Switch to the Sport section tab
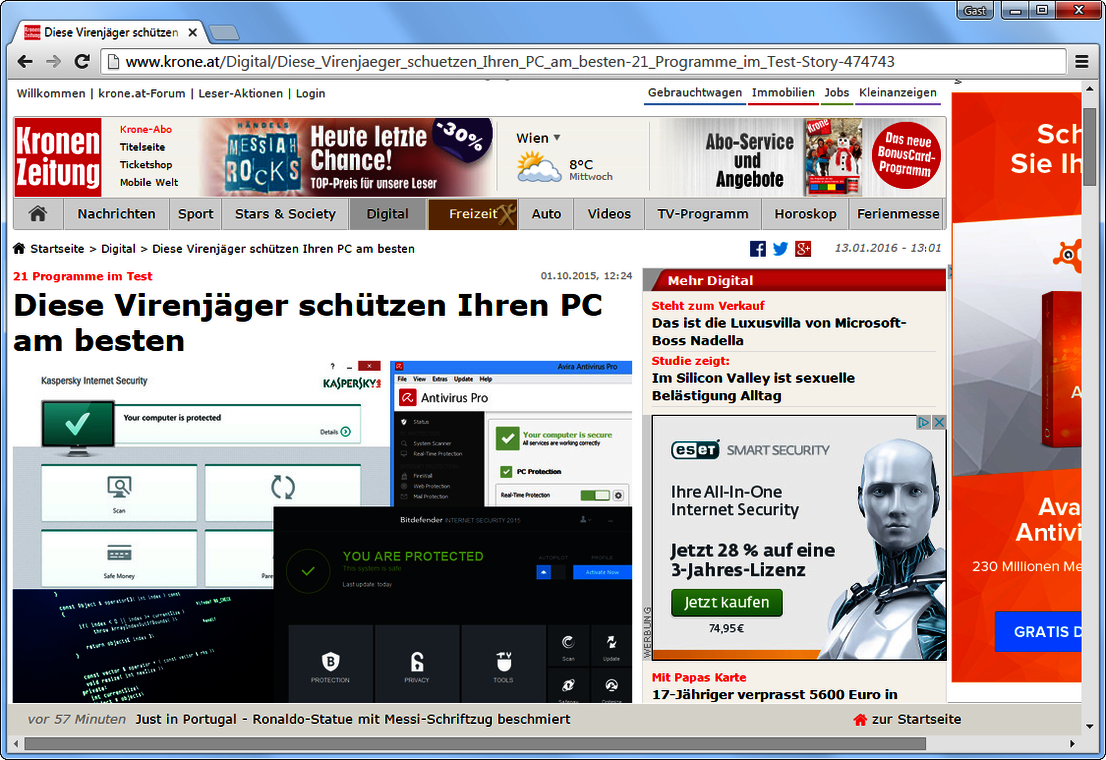 click(x=196, y=213)
